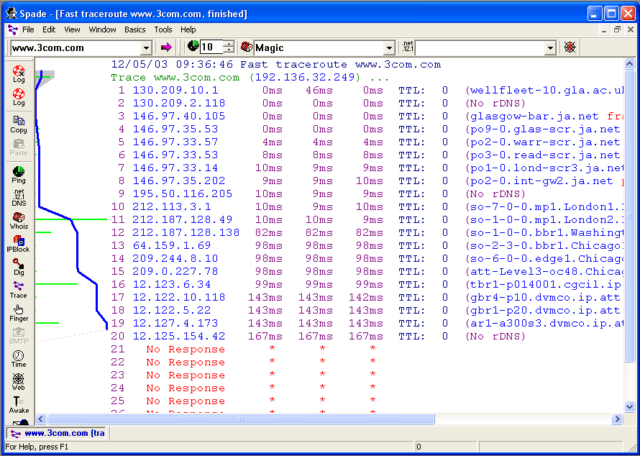
Task: Expand the Magic whois server dropdown
Action: (389, 48)
